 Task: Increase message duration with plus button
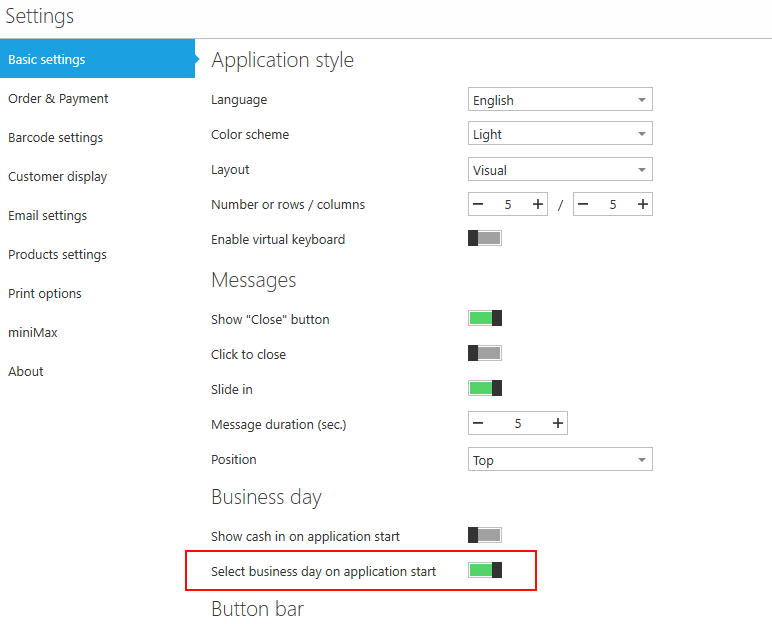point(557,424)
